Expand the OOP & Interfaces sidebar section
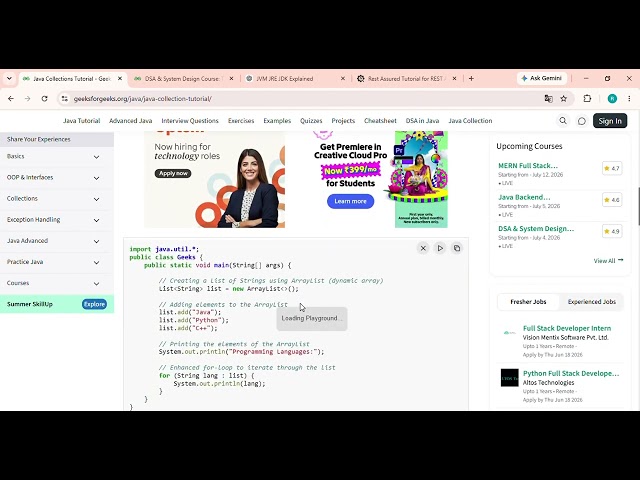The width and height of the screenshot is (640, 480). tap(57, 178)
